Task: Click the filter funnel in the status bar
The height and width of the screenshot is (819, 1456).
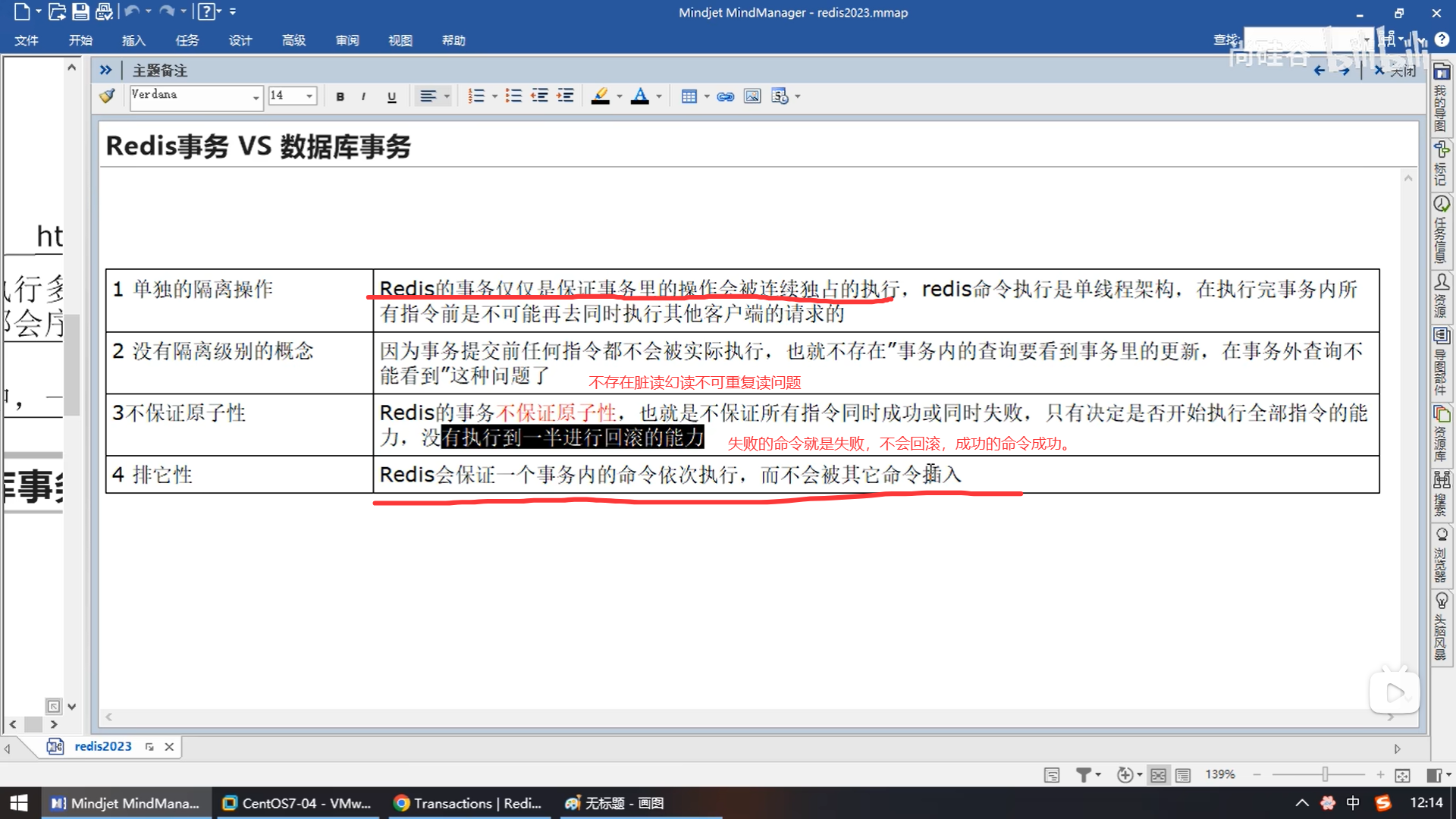Action: pyautogui.click(x=1084, y=774)
